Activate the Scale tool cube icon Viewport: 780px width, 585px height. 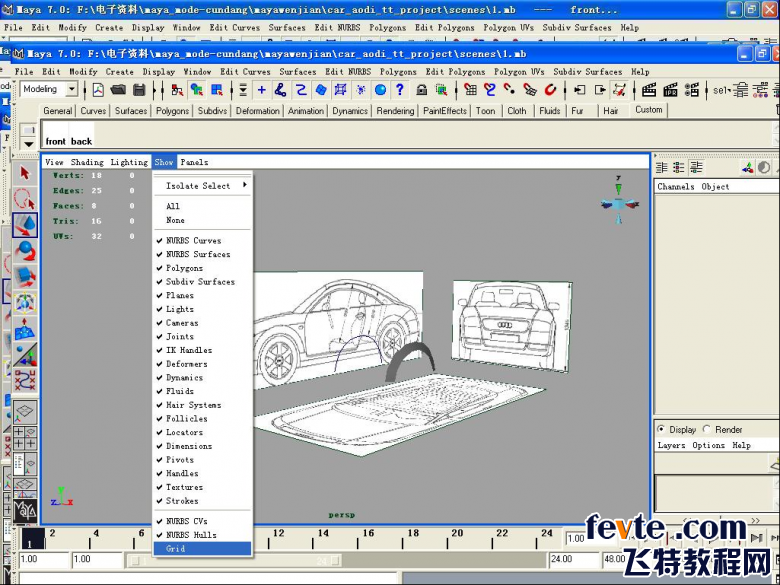point(25,276)
